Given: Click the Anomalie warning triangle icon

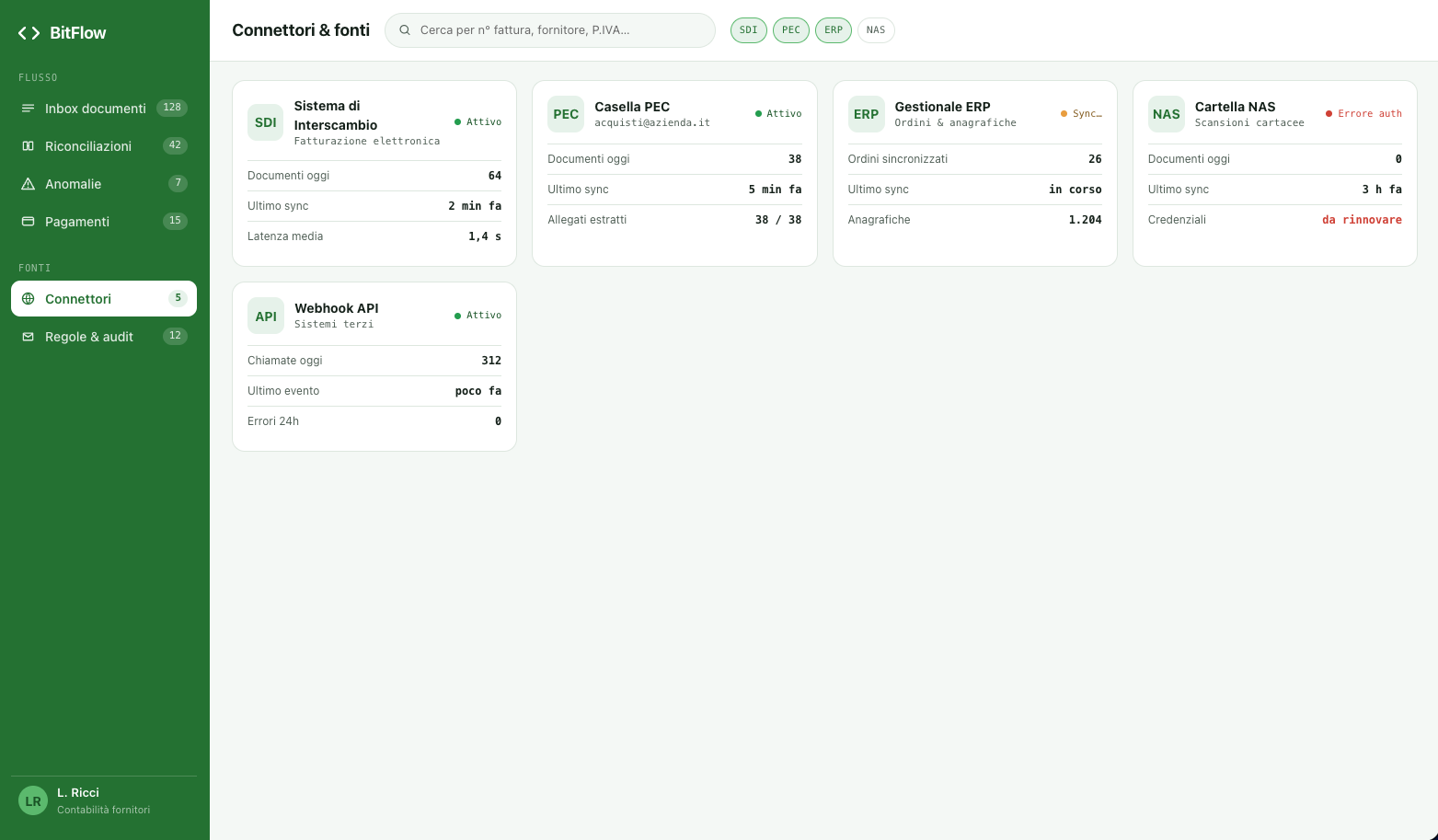Looking at the screenshot, I should [x=28, y=184].
